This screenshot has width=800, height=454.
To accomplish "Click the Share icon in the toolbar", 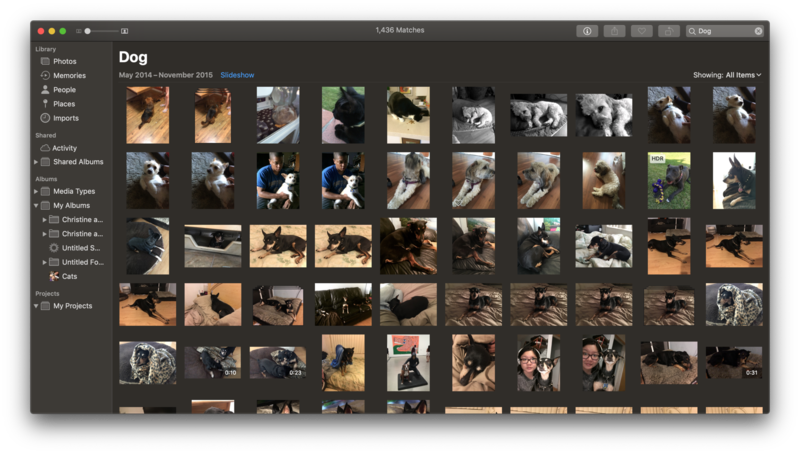I will (x=614, y=31).
